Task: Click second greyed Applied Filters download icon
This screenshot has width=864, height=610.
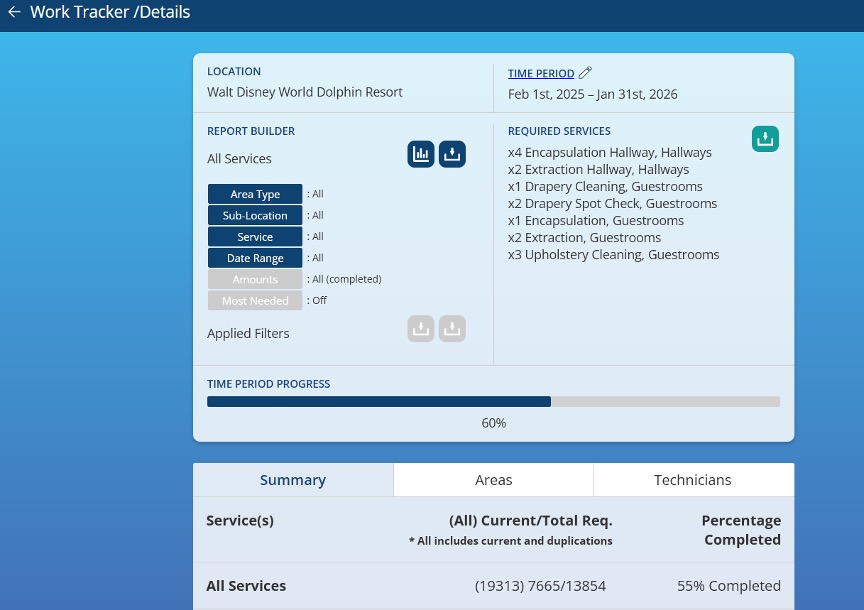Action: pos(453,329)
